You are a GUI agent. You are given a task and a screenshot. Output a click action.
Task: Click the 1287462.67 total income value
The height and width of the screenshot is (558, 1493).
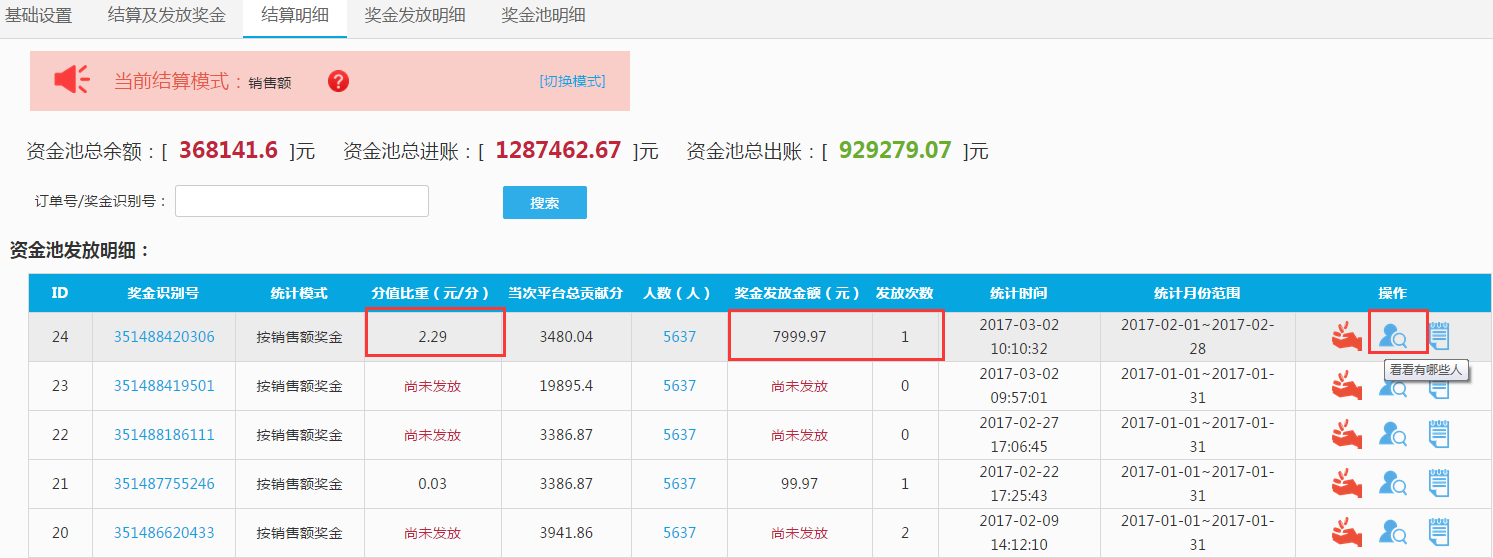pos(558,151)
